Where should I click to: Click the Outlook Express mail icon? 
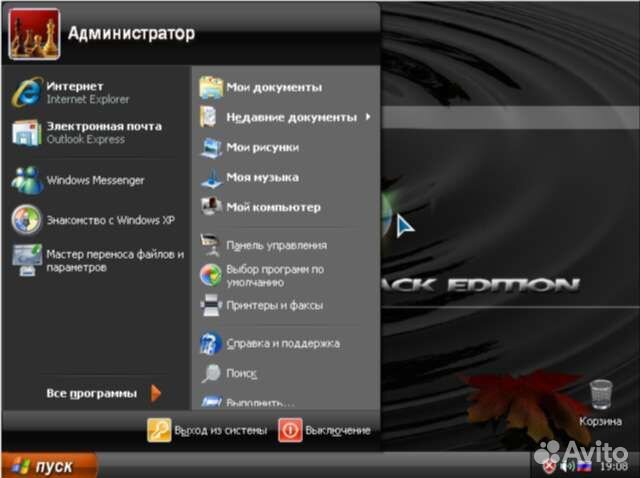(x=27, y=133)
